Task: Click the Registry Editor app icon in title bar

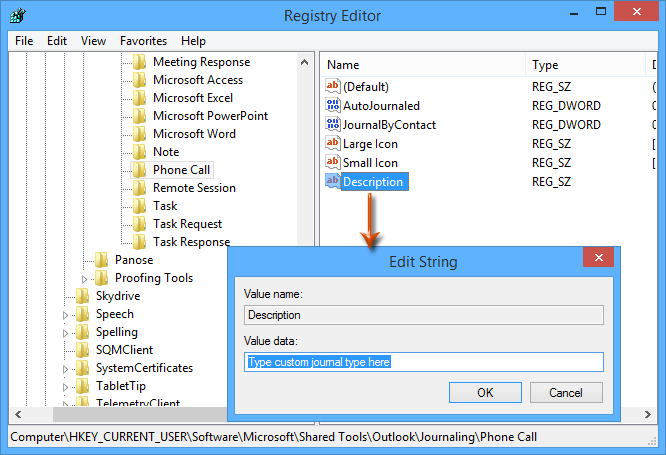Action: click(17, 16)
